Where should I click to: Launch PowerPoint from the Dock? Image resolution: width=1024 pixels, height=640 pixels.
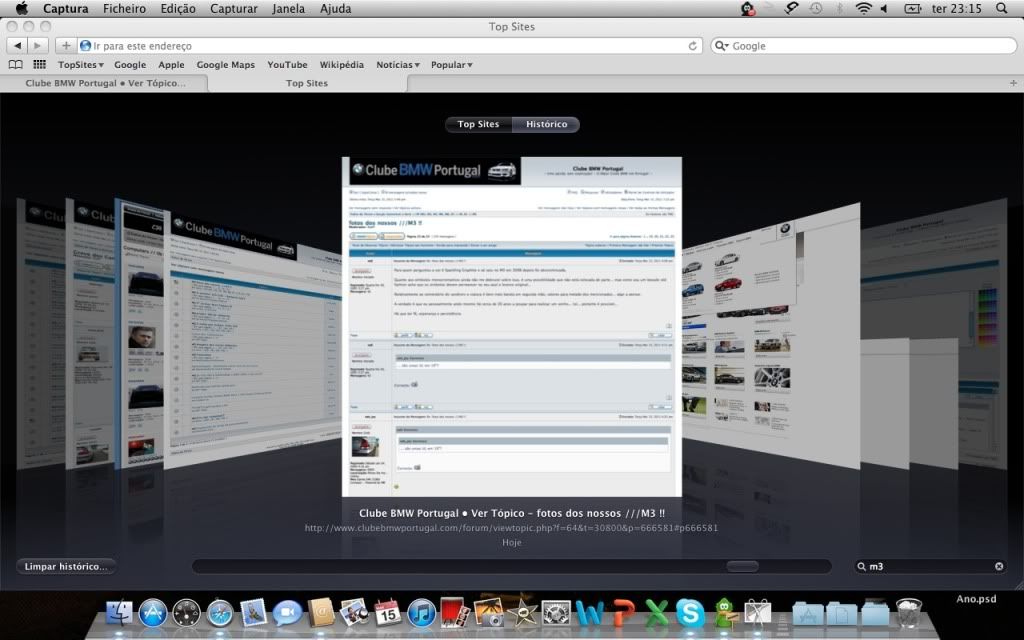coord(624,613)
